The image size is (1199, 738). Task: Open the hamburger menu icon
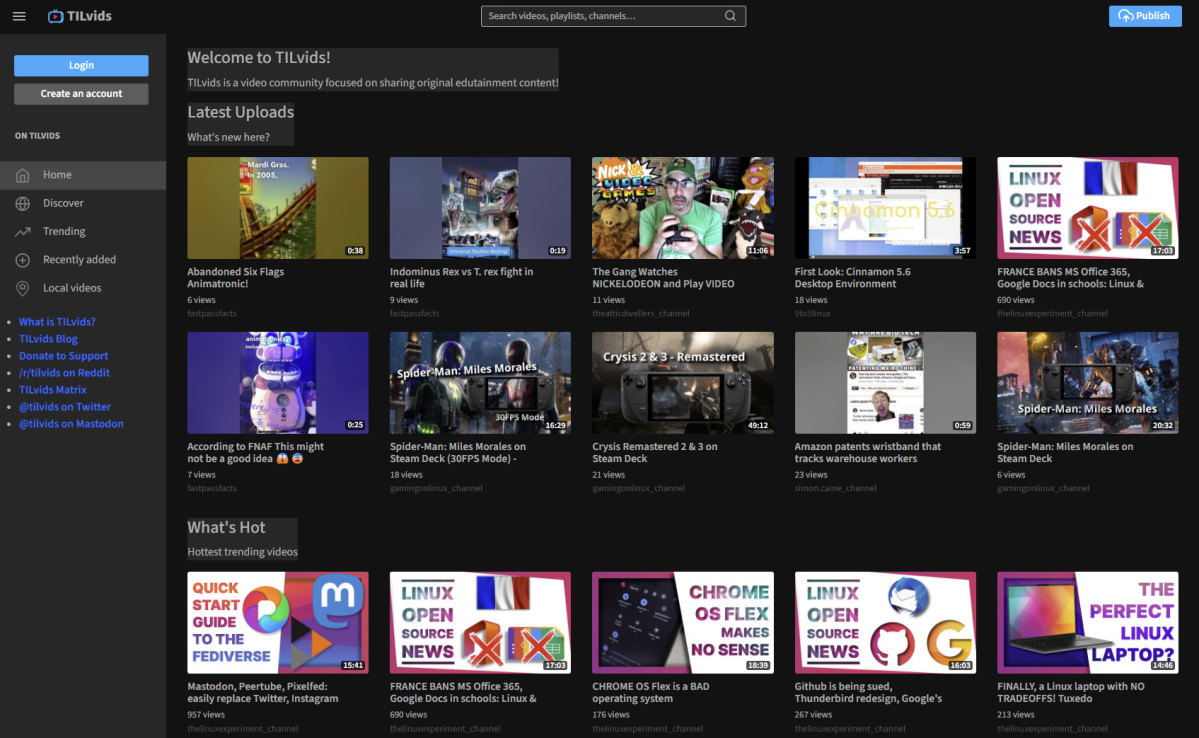19,16
